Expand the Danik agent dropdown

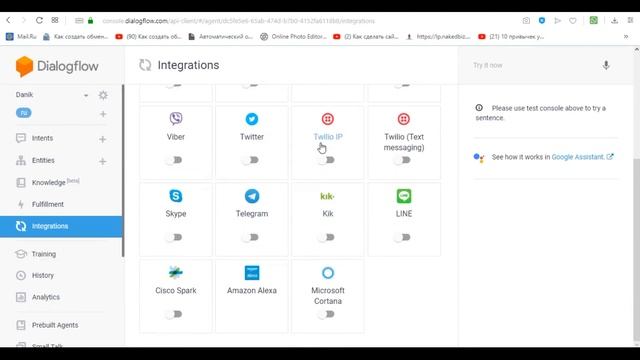86,96
